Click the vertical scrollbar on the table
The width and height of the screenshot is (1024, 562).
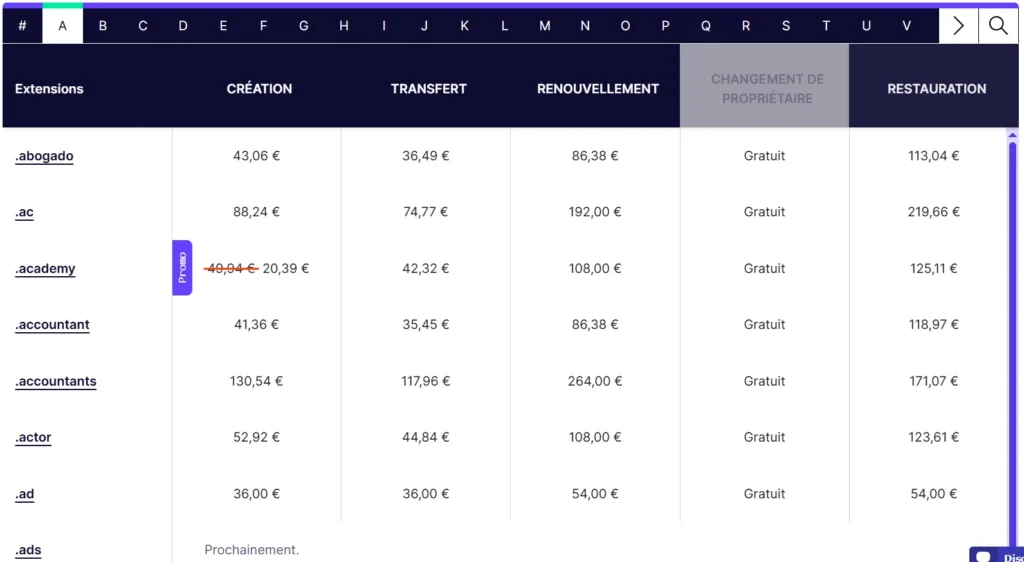[x=1012, y=330]
